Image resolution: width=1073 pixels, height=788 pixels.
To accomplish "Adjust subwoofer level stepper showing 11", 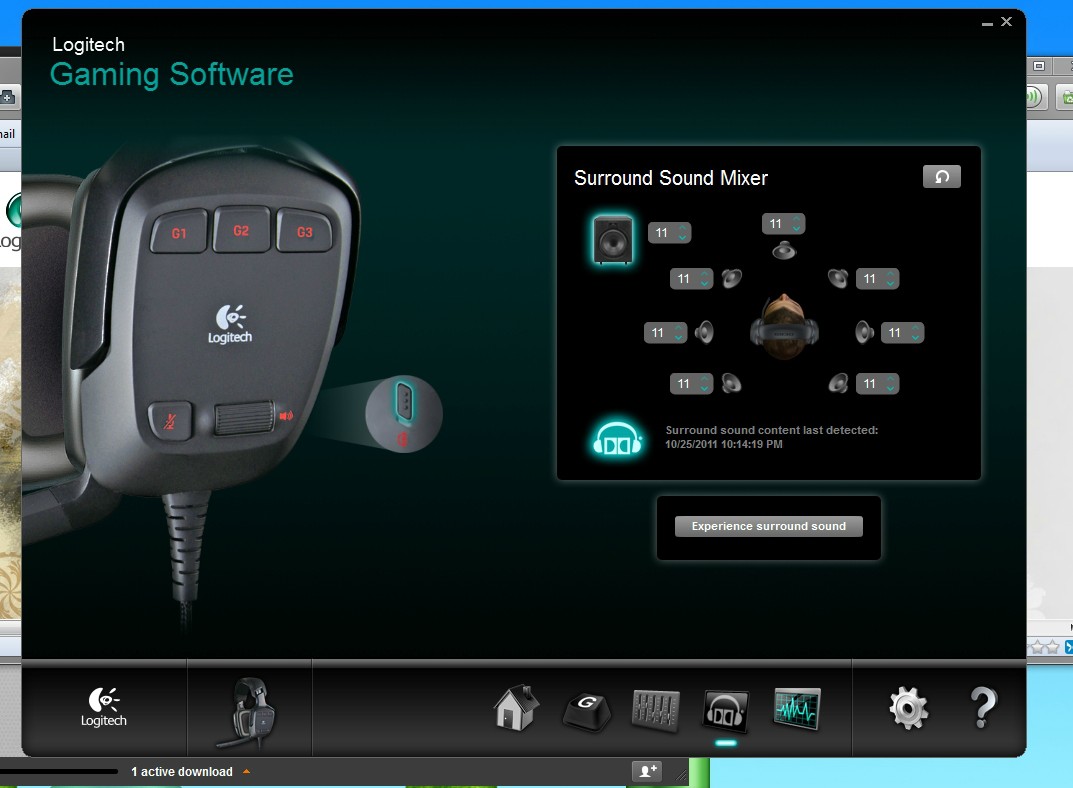I will coord(669,233).
